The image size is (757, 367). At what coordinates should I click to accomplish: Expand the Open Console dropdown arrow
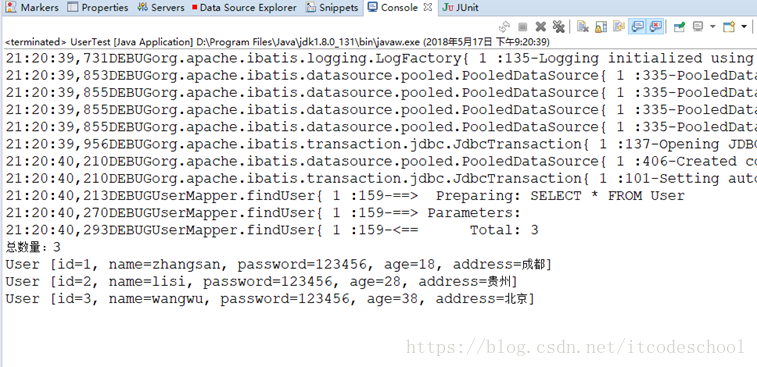[x=744, y=27]
